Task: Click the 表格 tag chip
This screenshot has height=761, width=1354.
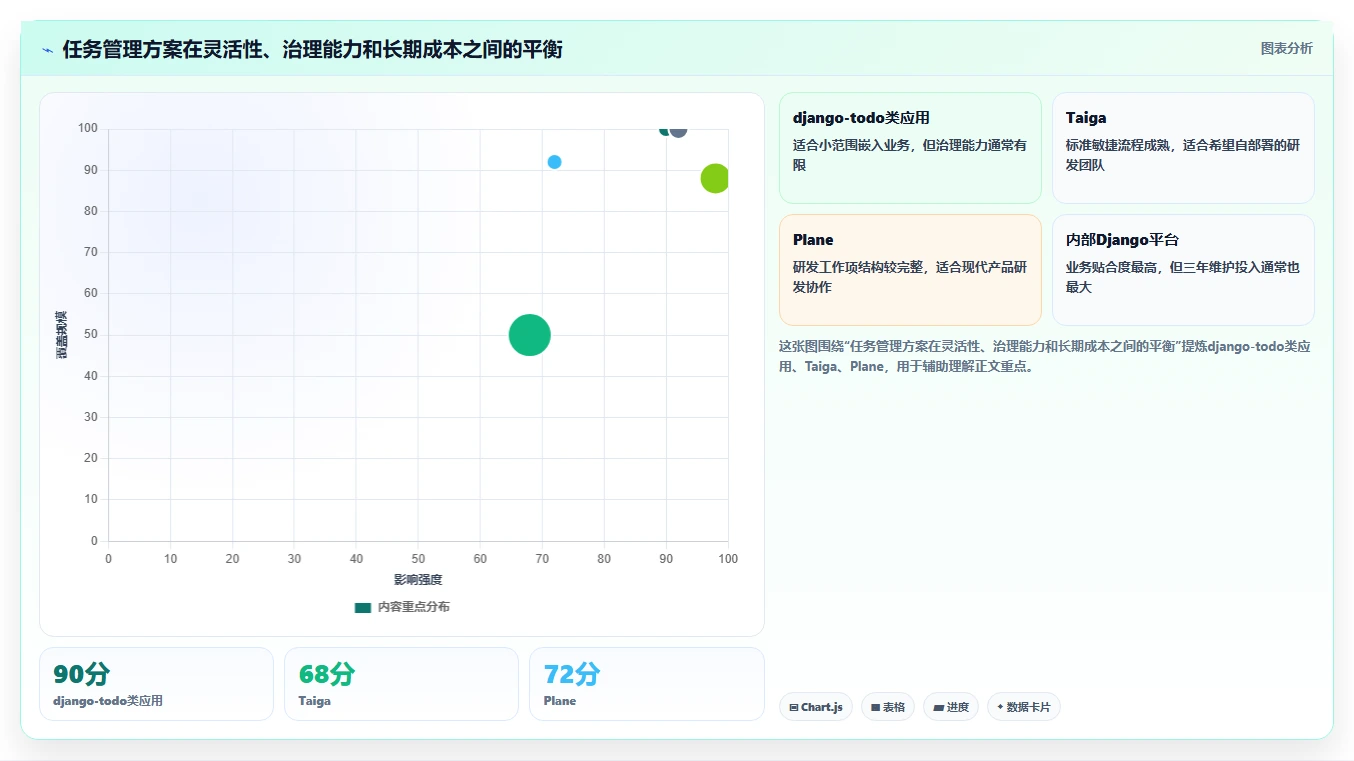Action: 888,707
